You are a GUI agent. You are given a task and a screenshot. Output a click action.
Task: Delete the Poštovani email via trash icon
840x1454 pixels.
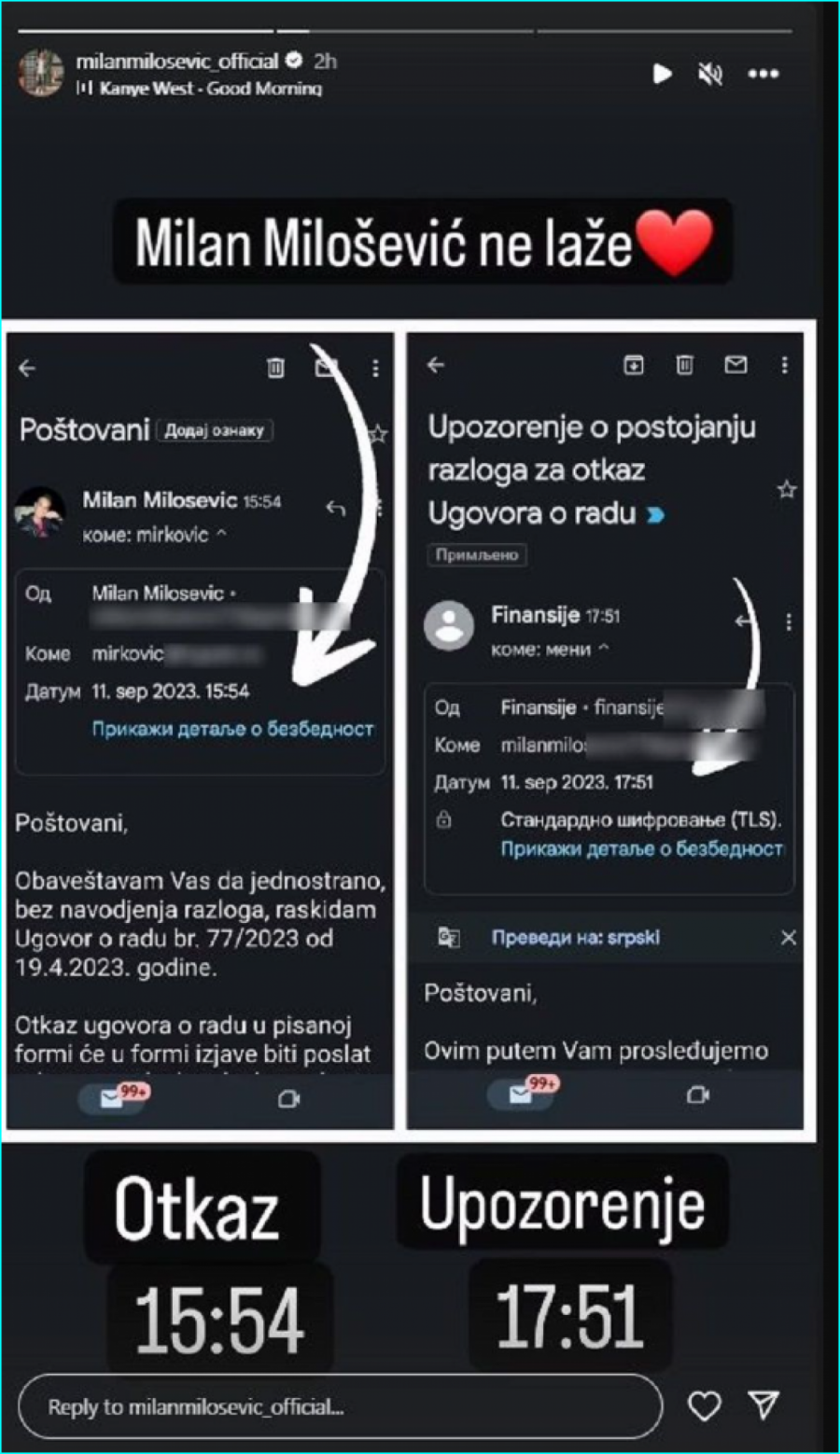tap(275, 368)
